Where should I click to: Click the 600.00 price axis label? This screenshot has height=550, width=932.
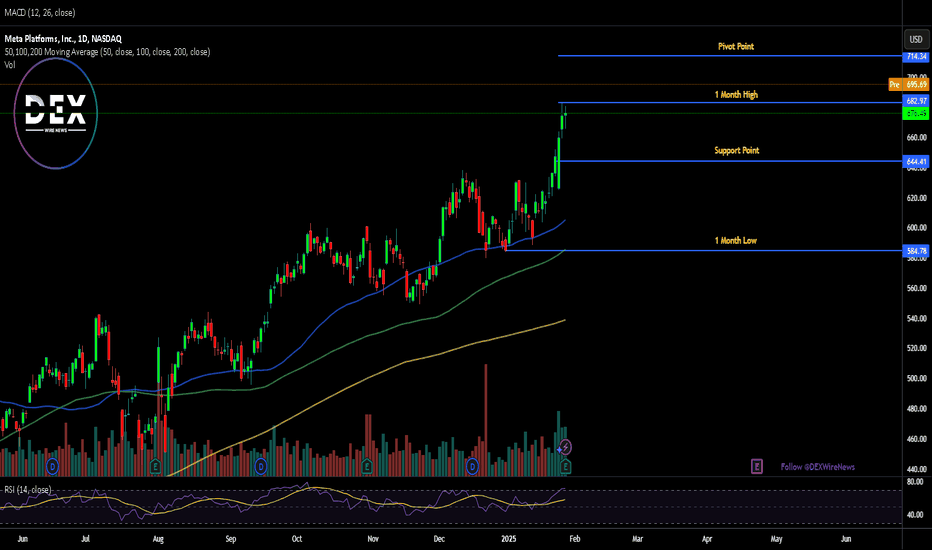917,228
